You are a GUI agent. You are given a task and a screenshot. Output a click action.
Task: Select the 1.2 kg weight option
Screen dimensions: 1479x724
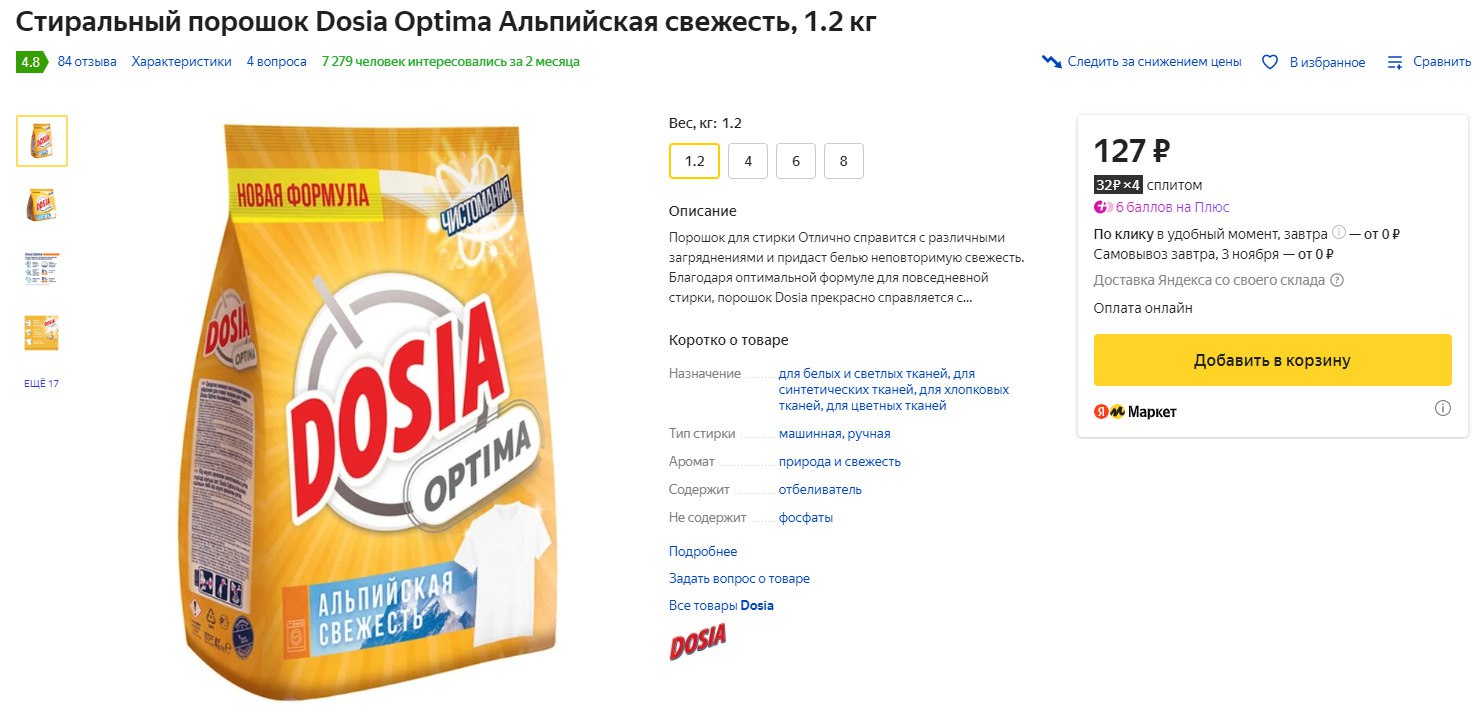694,161
